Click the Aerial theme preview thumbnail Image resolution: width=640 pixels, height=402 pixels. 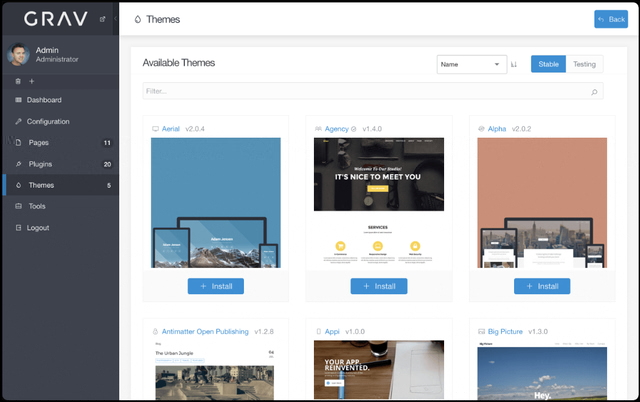[x=216, y=203]
